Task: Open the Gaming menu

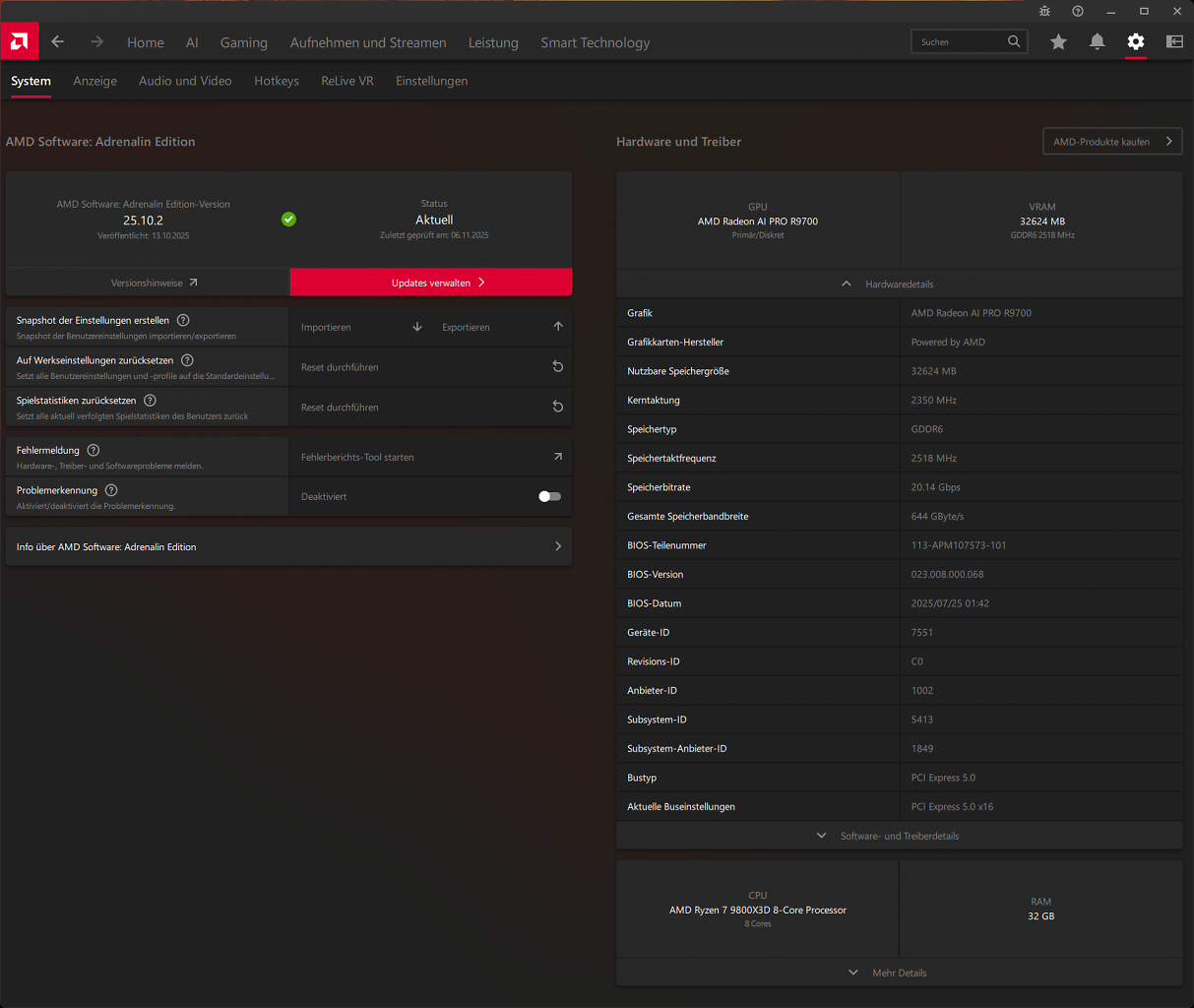Action: [x=244, y=42]
